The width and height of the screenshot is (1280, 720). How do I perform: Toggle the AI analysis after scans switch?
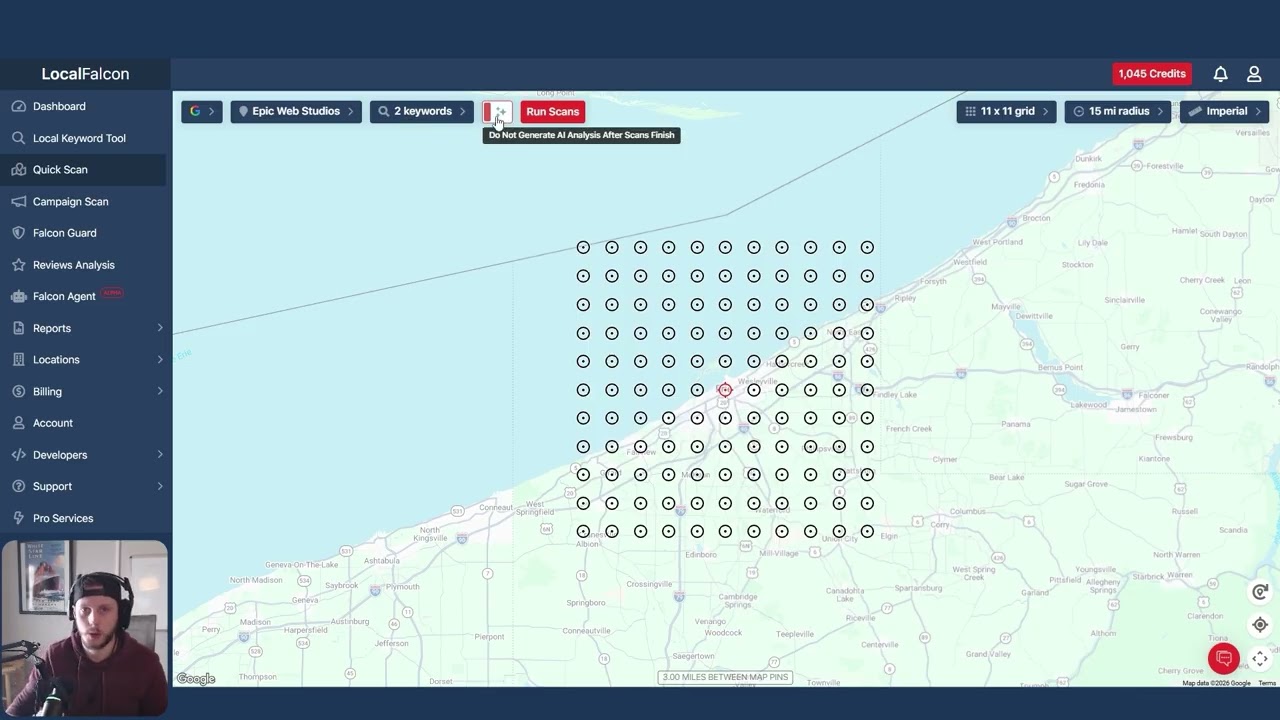click(x=497, y=112)
